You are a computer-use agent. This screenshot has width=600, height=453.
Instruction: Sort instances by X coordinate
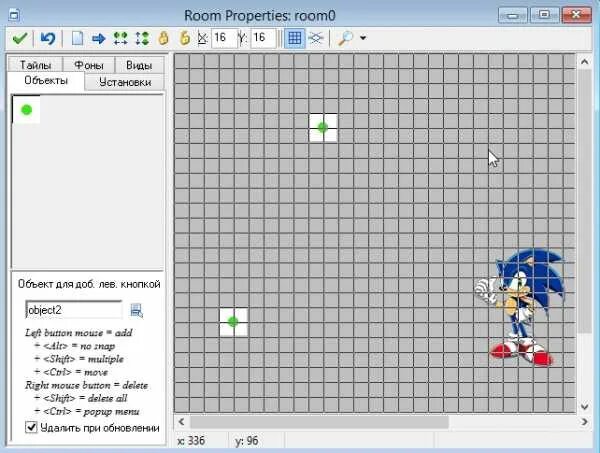[121, 38]
